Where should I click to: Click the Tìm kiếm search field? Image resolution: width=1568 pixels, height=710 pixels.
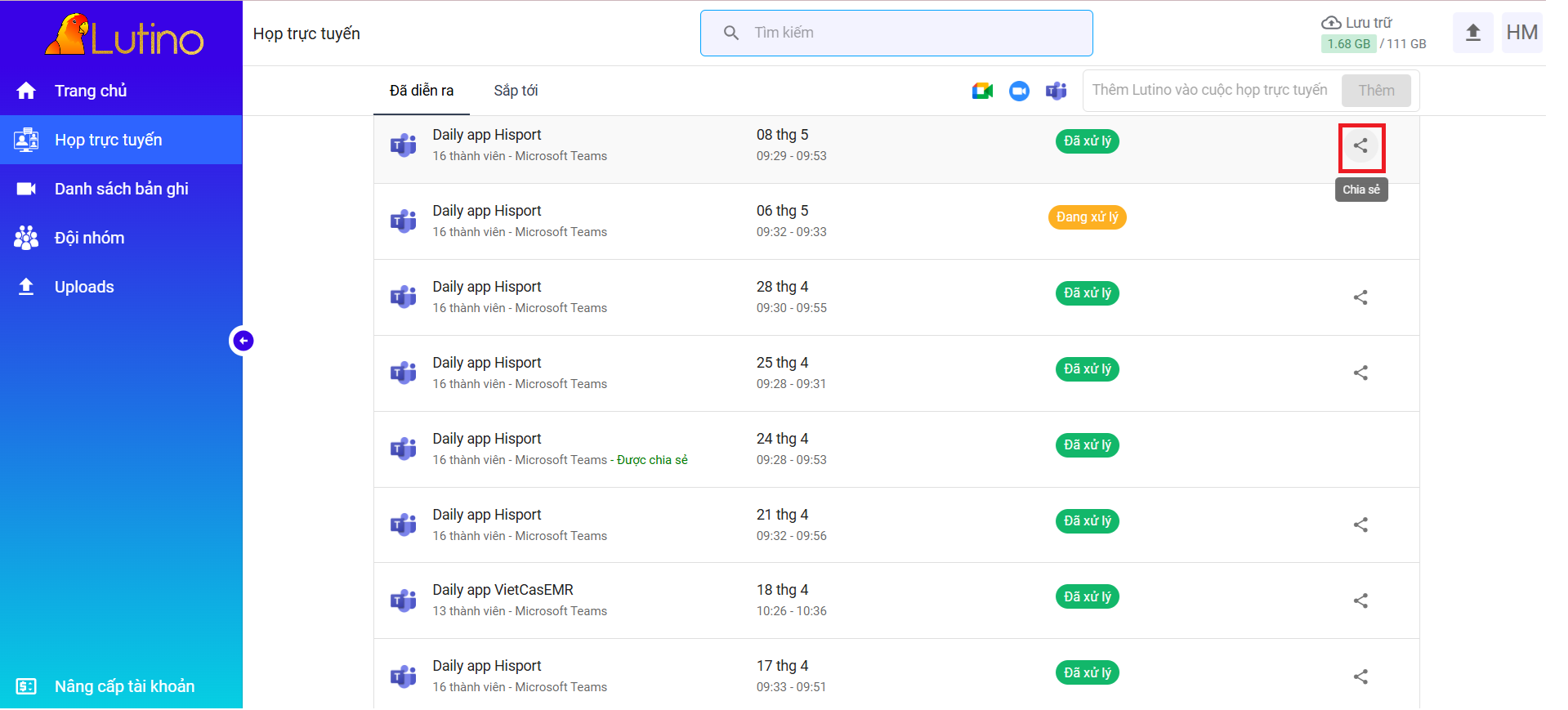click(896, 33)
